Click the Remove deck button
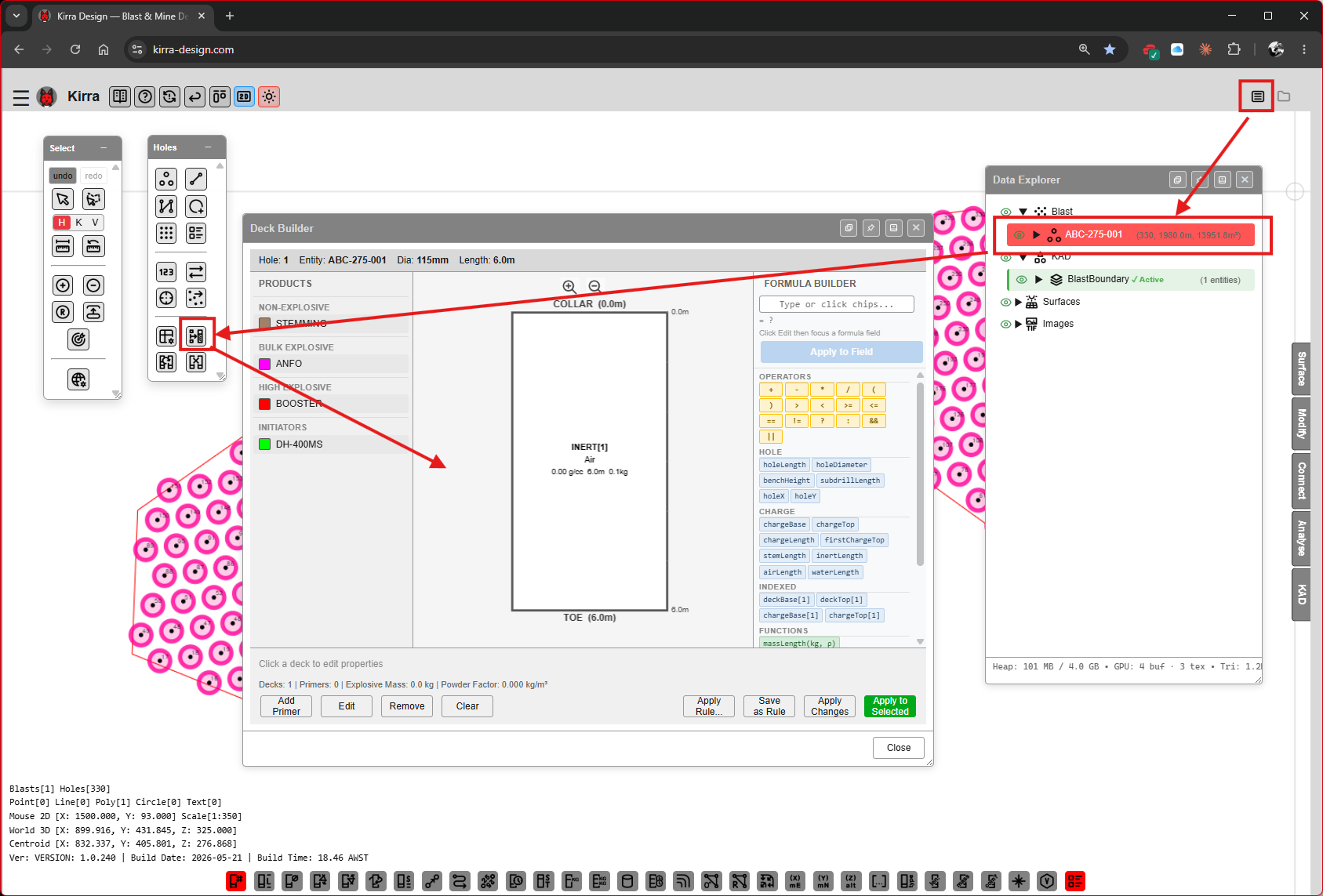 pos(407,706)
